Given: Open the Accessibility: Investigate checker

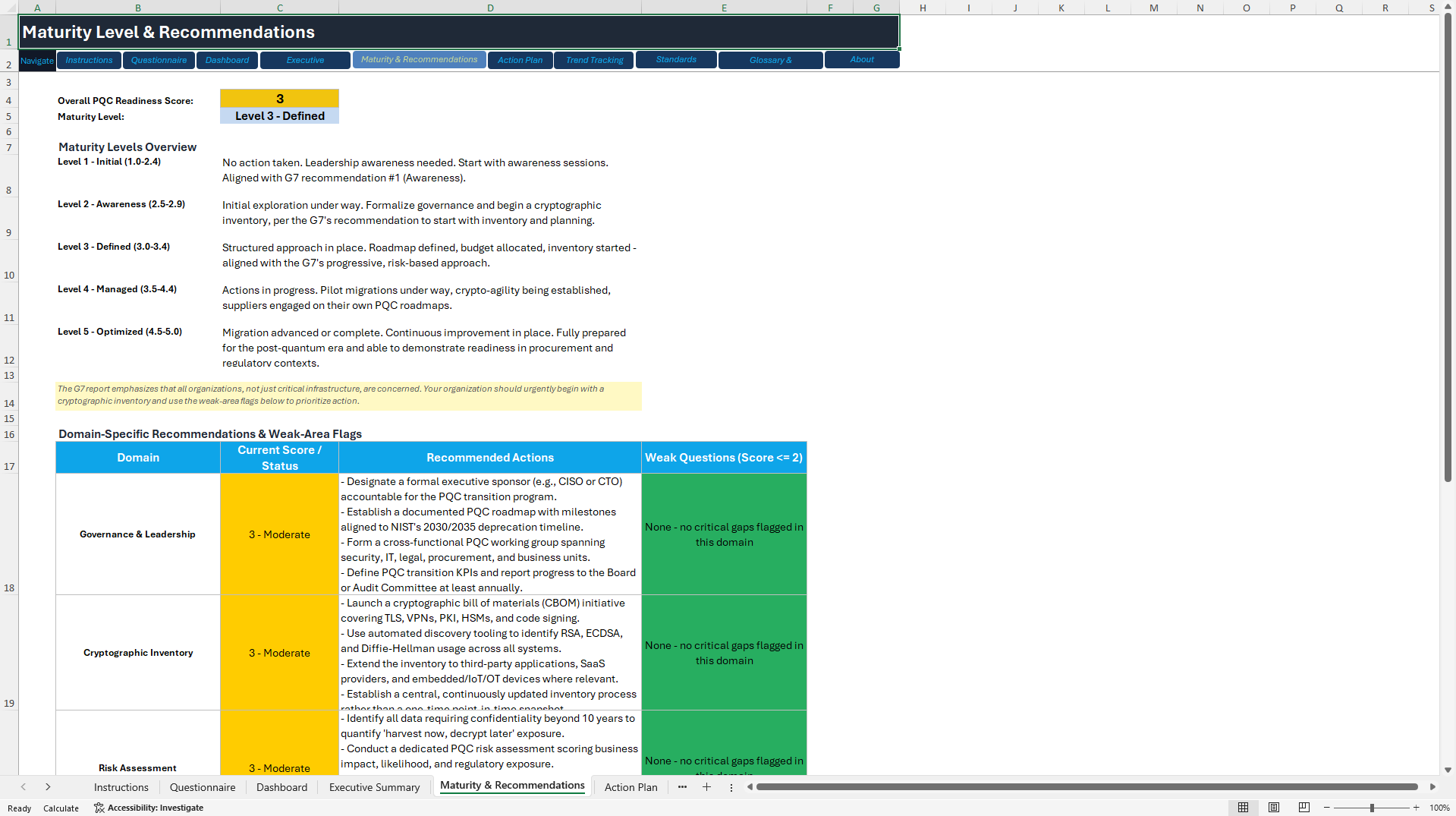Looking at the screenshot, I should point(149,808).
